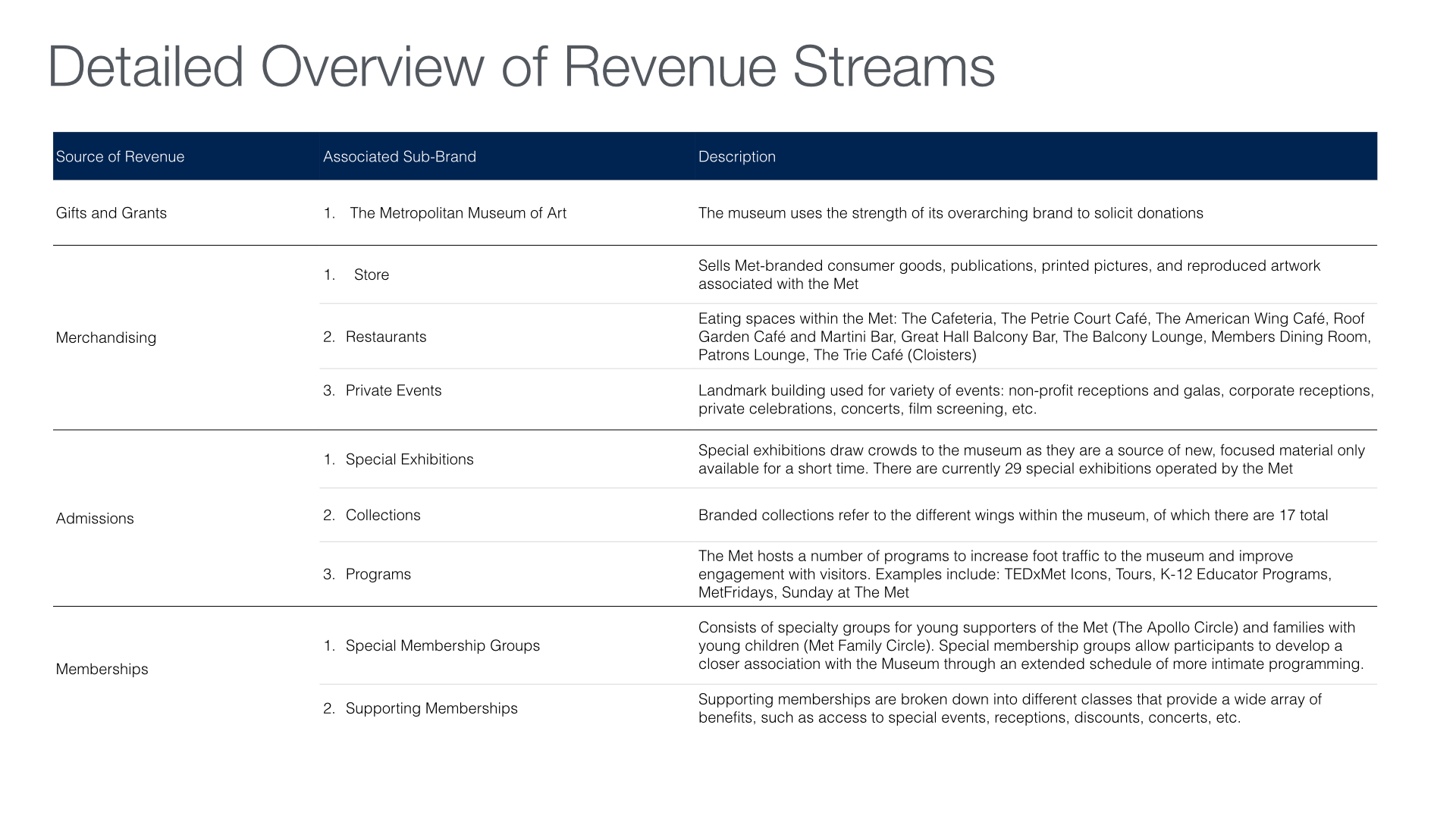Click the description starting 'Landmark building used'
The height and width of the screenshot is (819, 1456).
coord(1036,400)
